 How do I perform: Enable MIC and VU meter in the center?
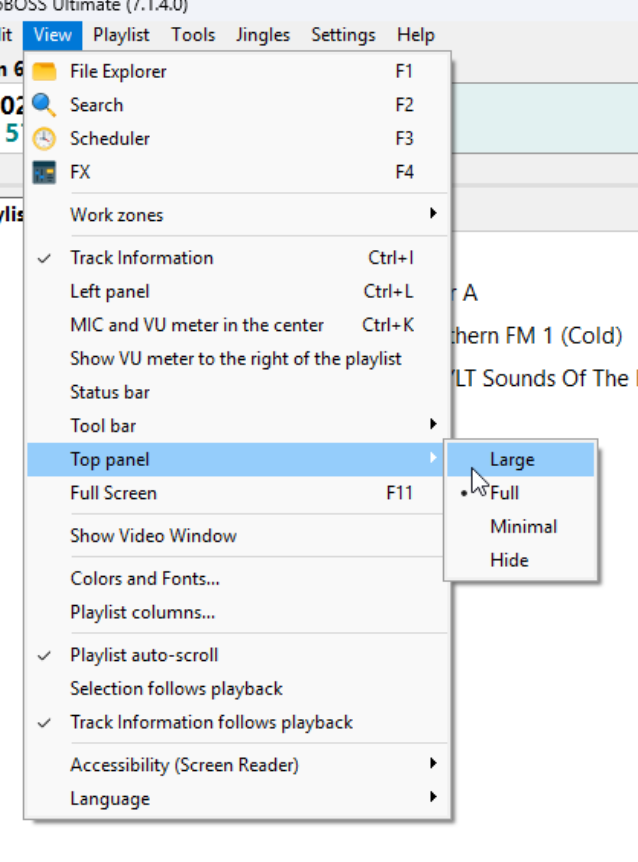pyautogui.click(x=237, y=325)
